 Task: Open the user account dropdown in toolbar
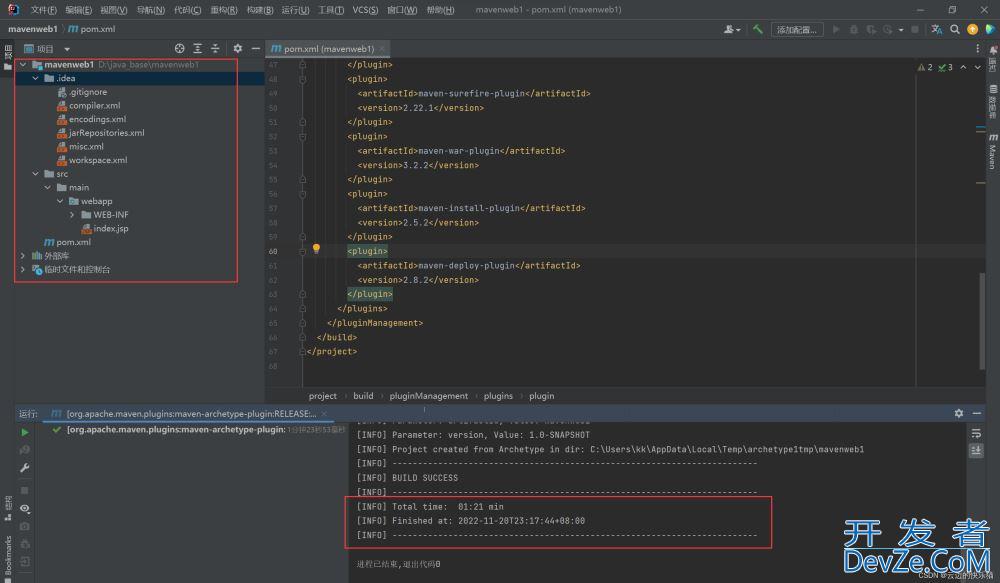click(x=732, y=29)
